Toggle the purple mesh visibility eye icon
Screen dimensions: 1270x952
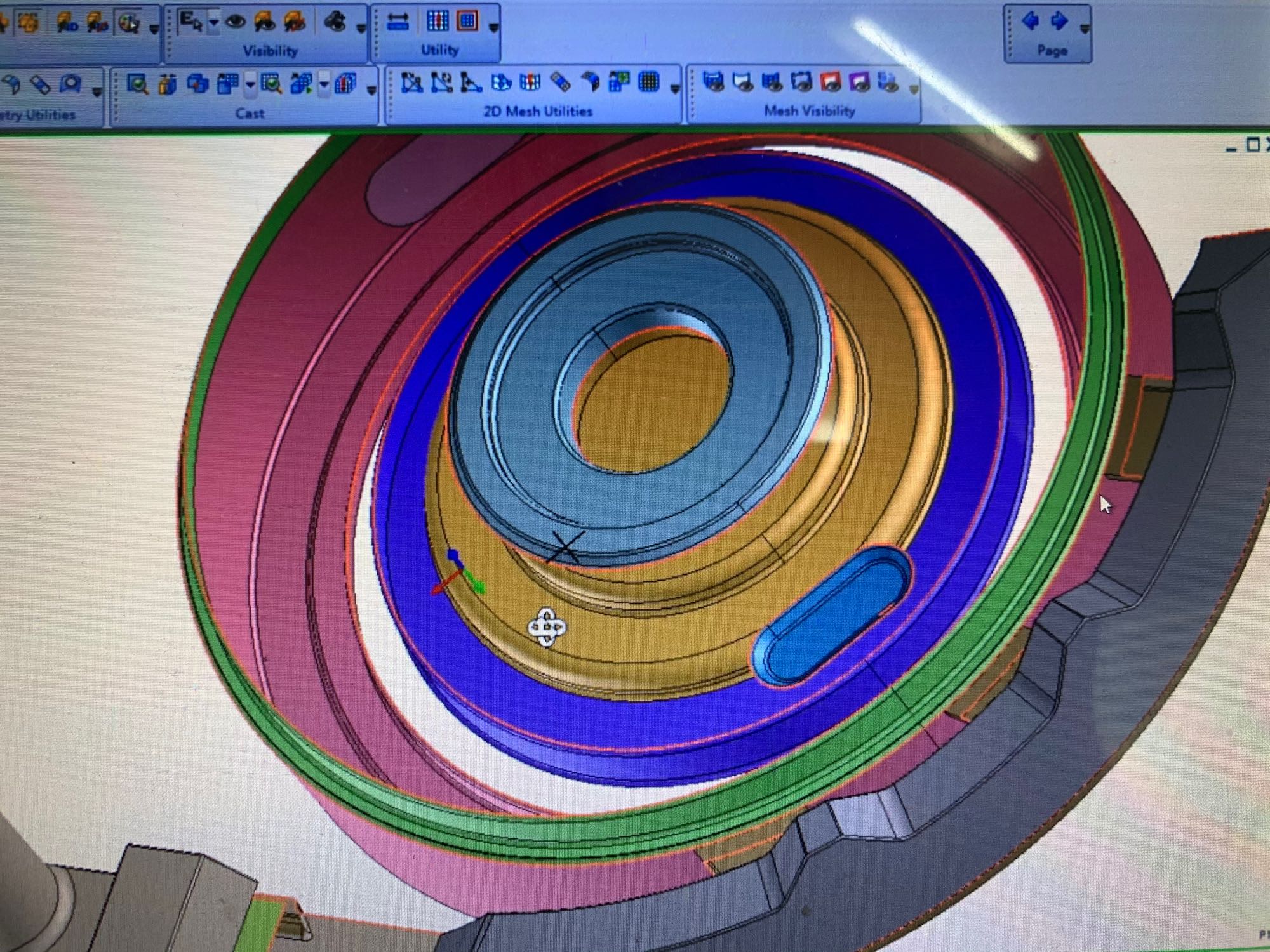[860, 83]
